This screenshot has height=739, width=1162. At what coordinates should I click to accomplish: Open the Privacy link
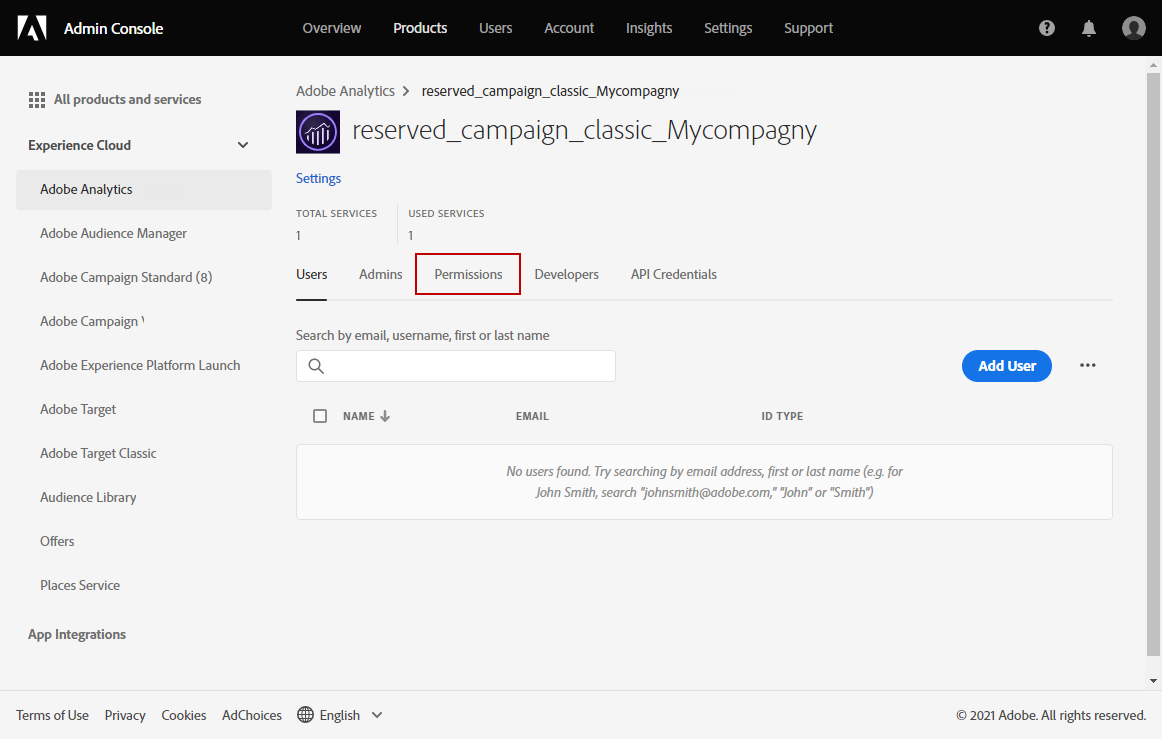[124, 715]
